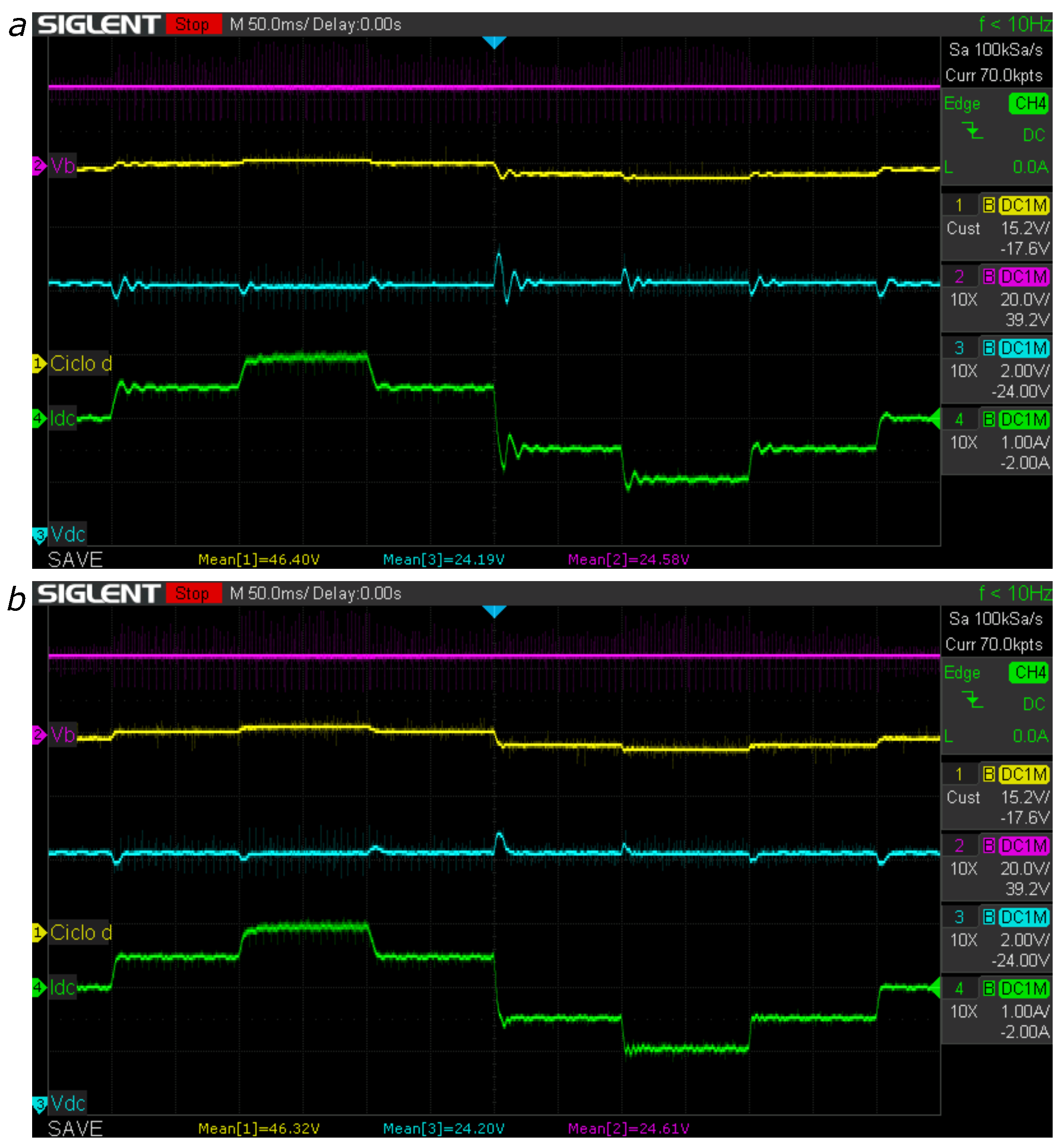
Task: Click the blue trigger position marker in panel a
Action: pos(494,42)
